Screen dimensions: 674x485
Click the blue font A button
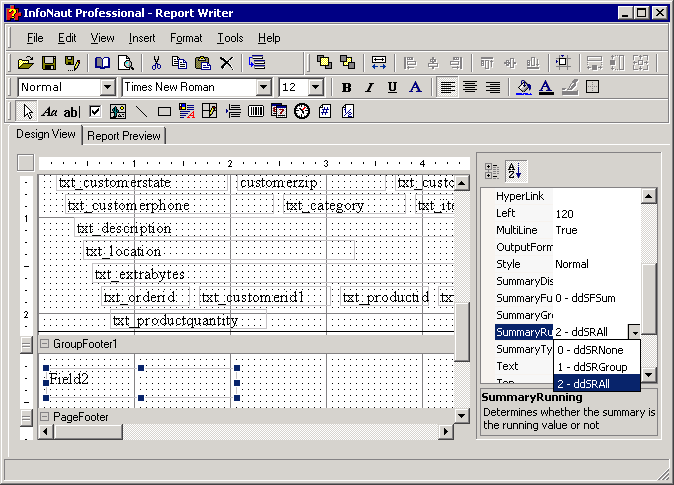pyautogui.click(x=415, y=87)
